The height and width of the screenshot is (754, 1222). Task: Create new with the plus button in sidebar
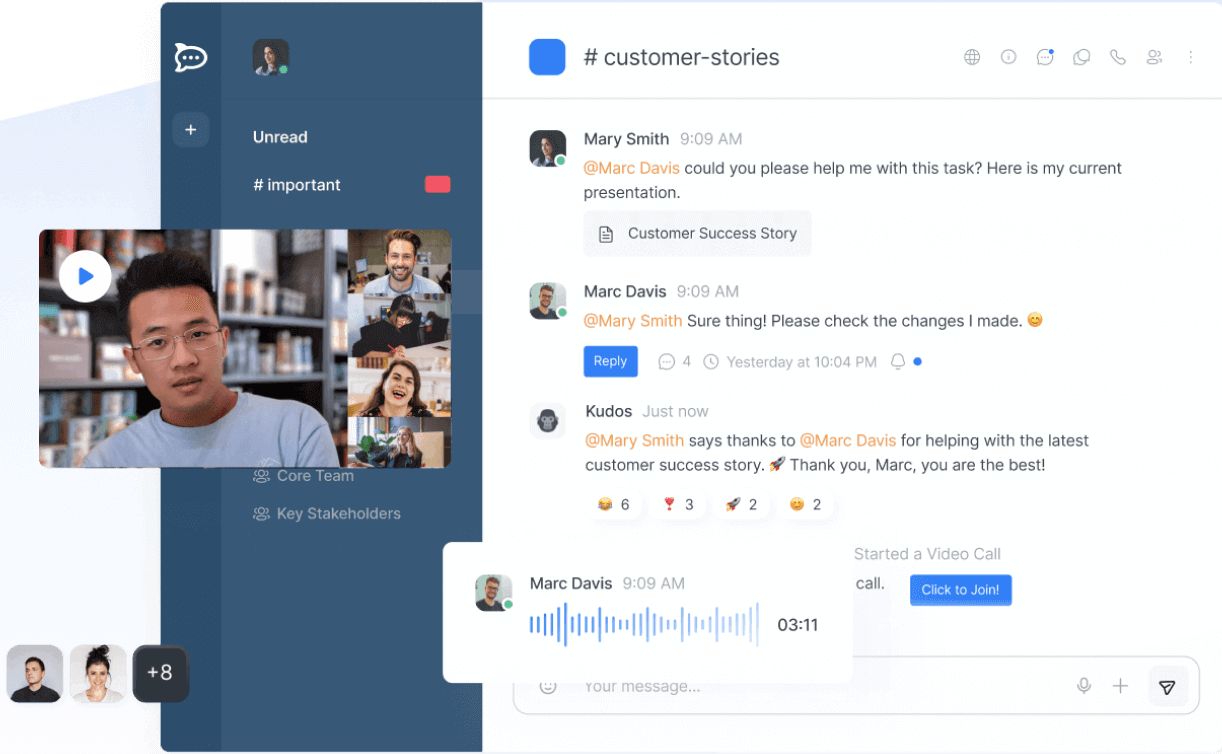tap(190, 130)
